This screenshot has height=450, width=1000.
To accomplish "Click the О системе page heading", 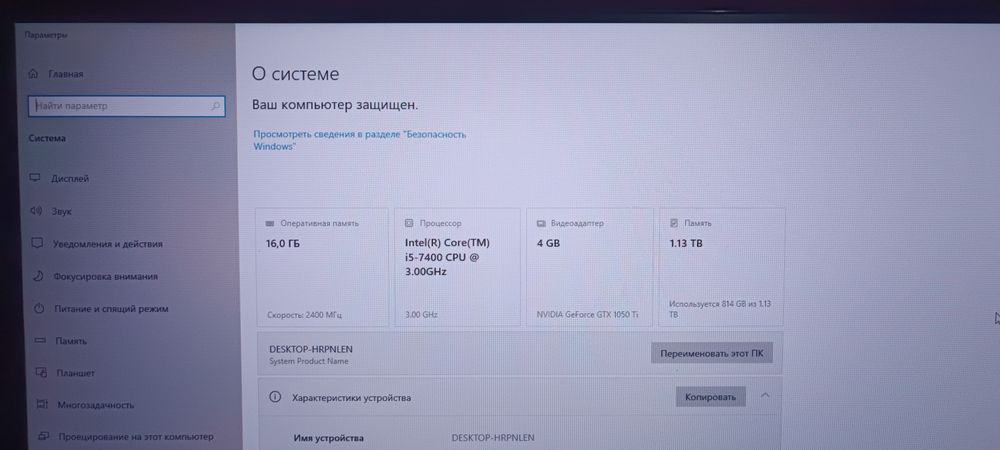I will (295, 74).
